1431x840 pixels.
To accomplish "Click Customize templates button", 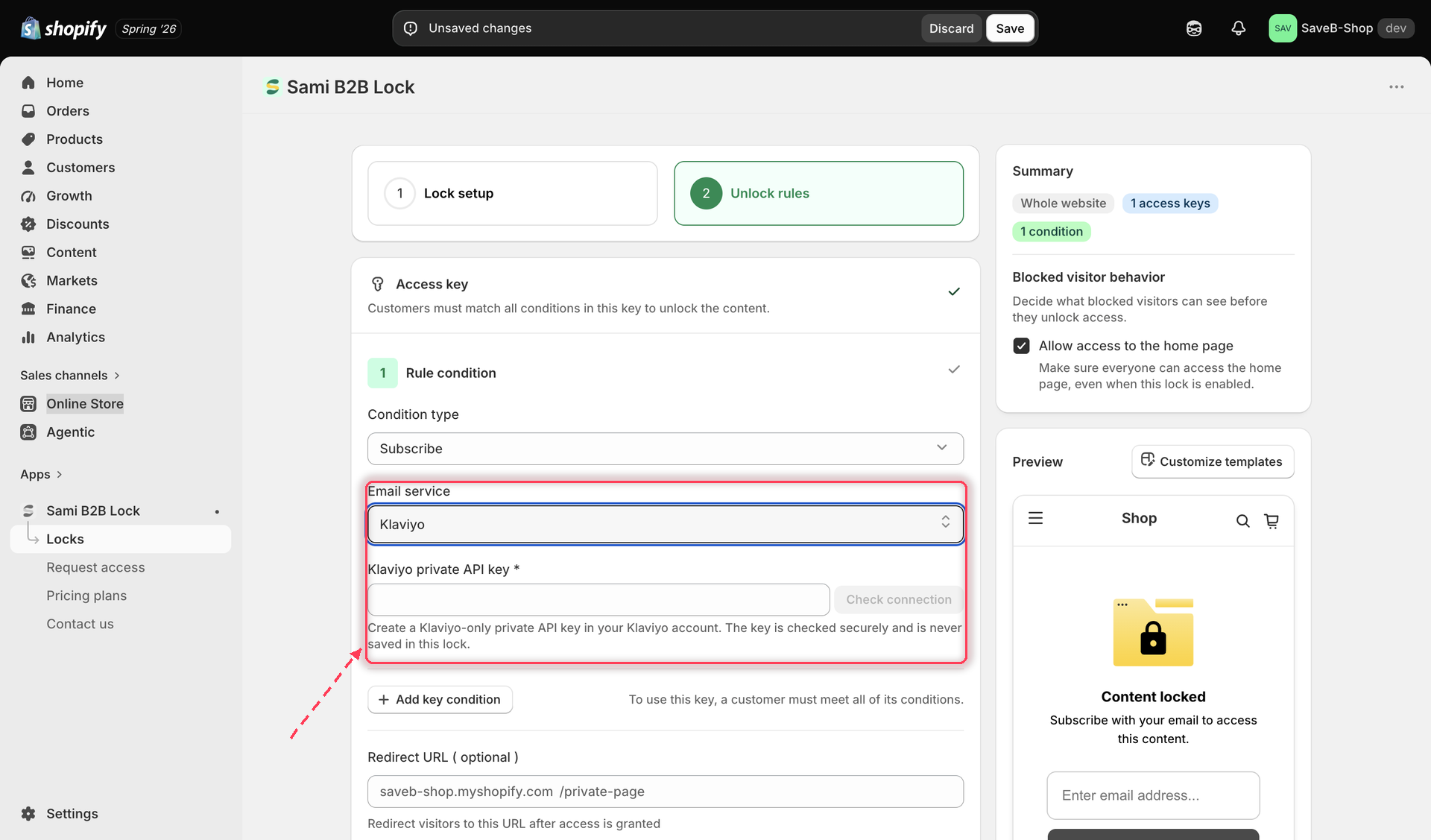I will [x=1213, y=462].
